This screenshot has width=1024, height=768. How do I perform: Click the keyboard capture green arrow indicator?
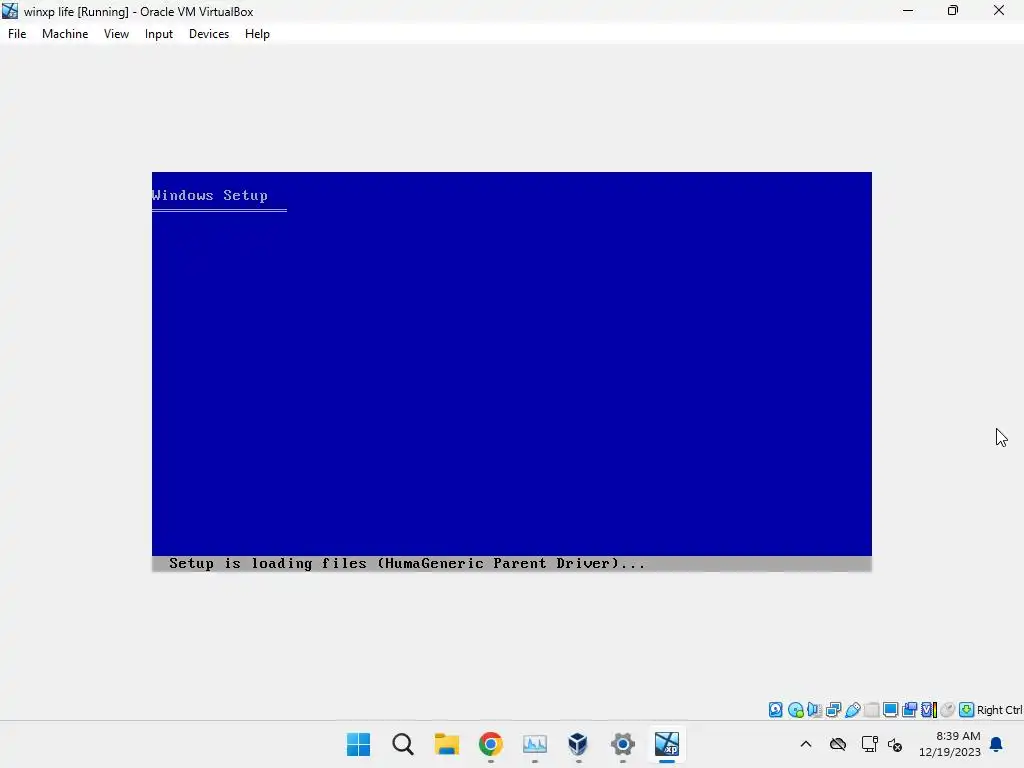(x=967, y=710)
